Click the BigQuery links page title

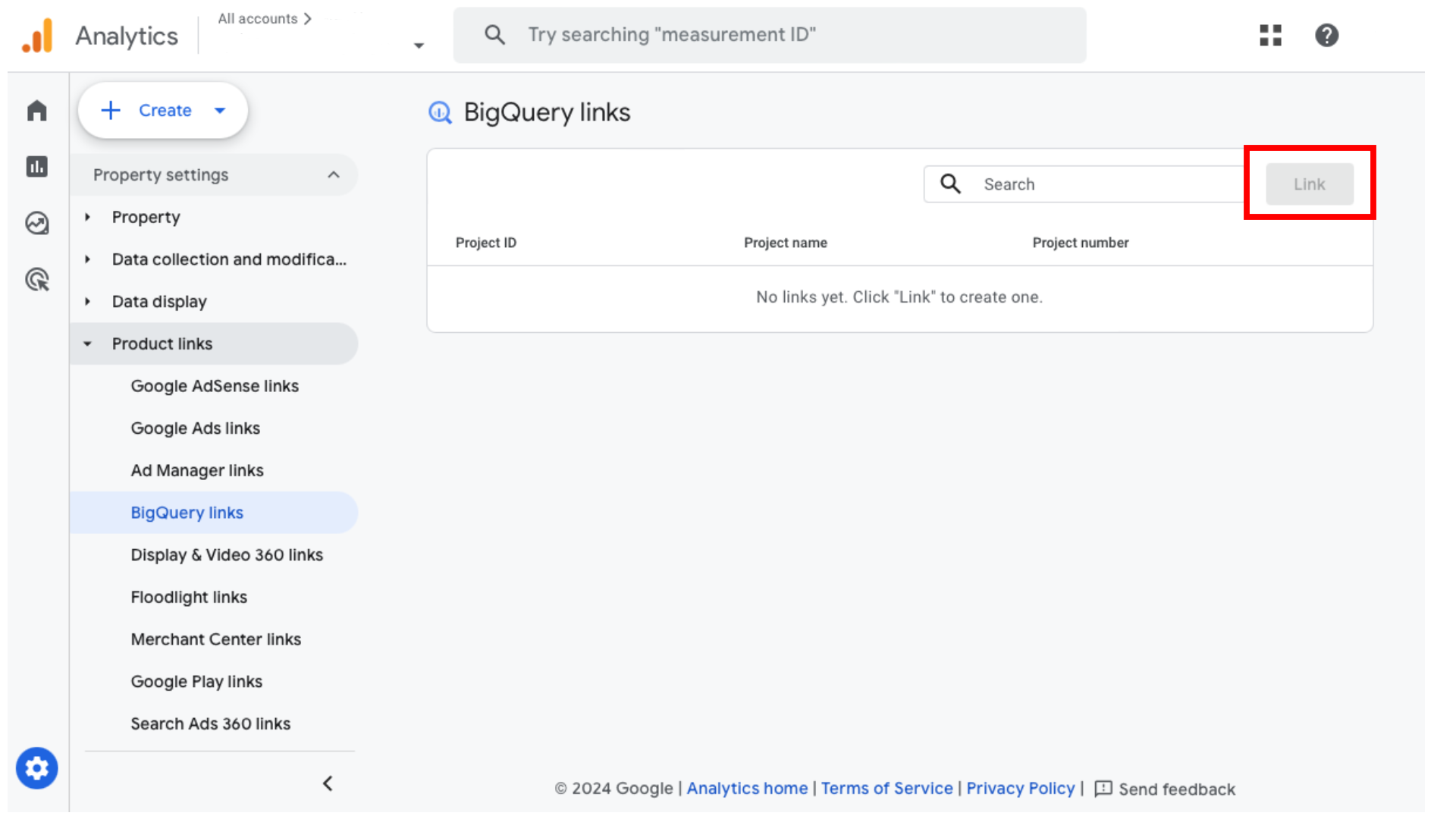tap(547, 112)
